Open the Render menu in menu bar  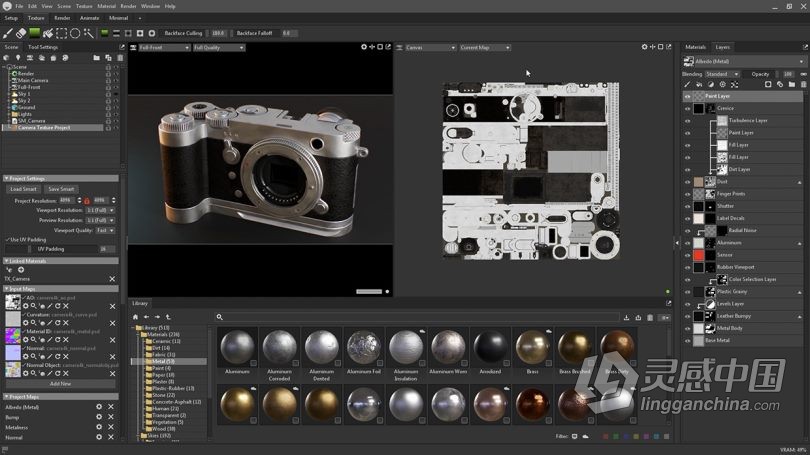[x=128, y=6]
